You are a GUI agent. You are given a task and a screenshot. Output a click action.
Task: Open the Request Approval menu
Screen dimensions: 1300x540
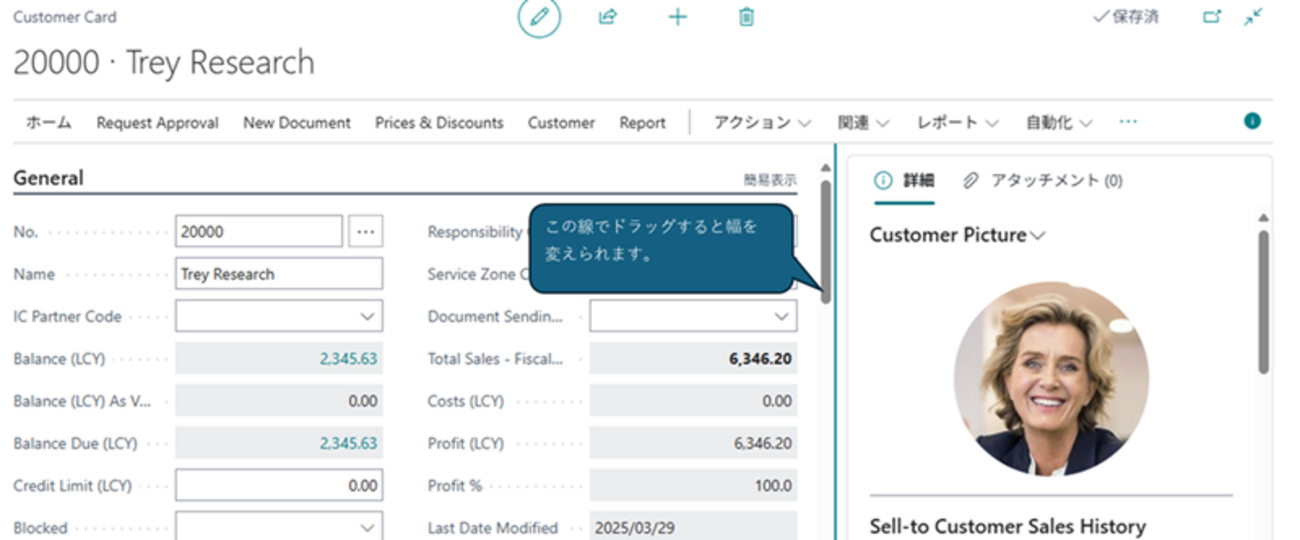point(157,123)
